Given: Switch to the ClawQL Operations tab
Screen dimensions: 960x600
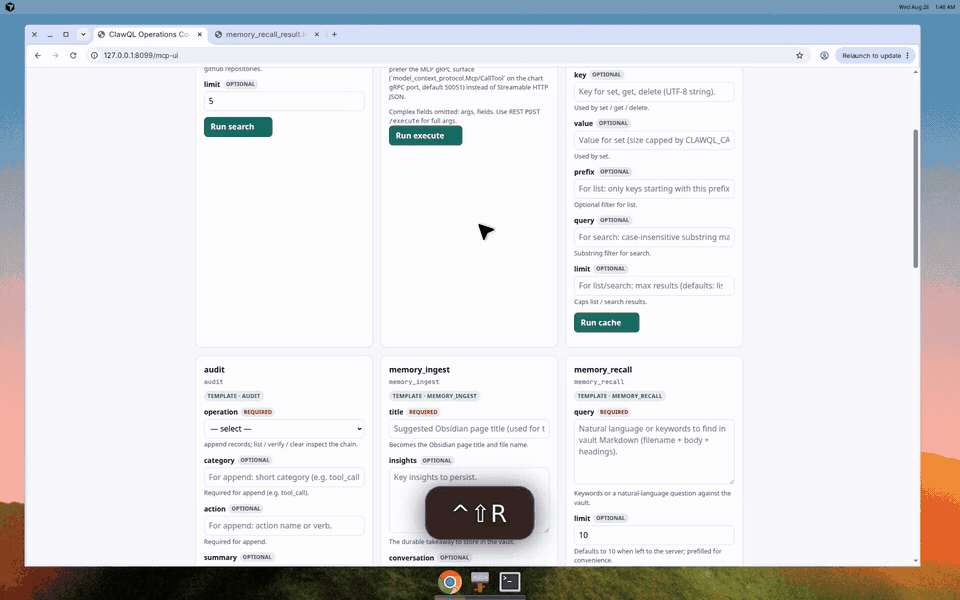Looking at the screenshot, I should point(149,34).
